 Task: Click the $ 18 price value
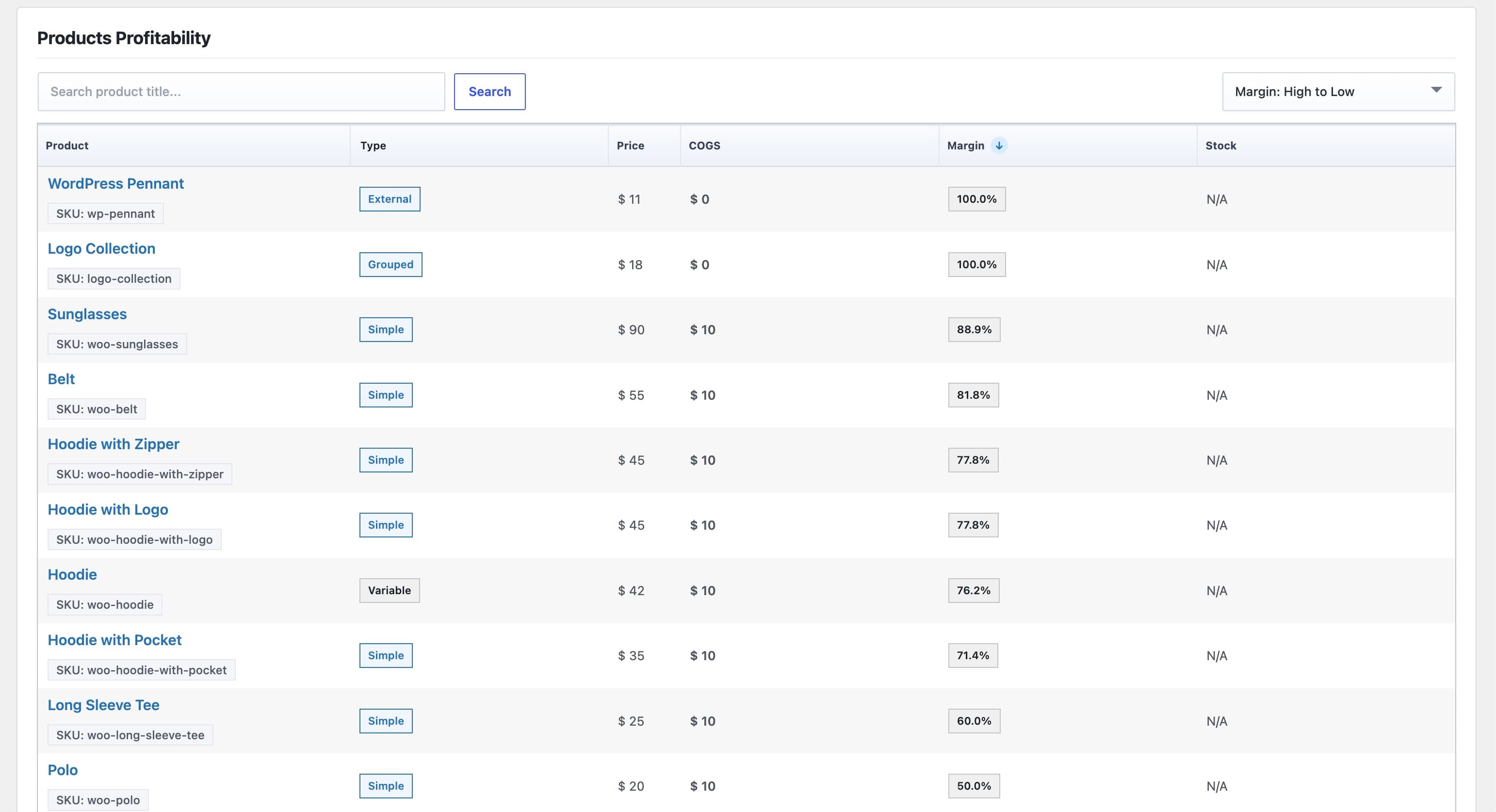tap(630, 265)
